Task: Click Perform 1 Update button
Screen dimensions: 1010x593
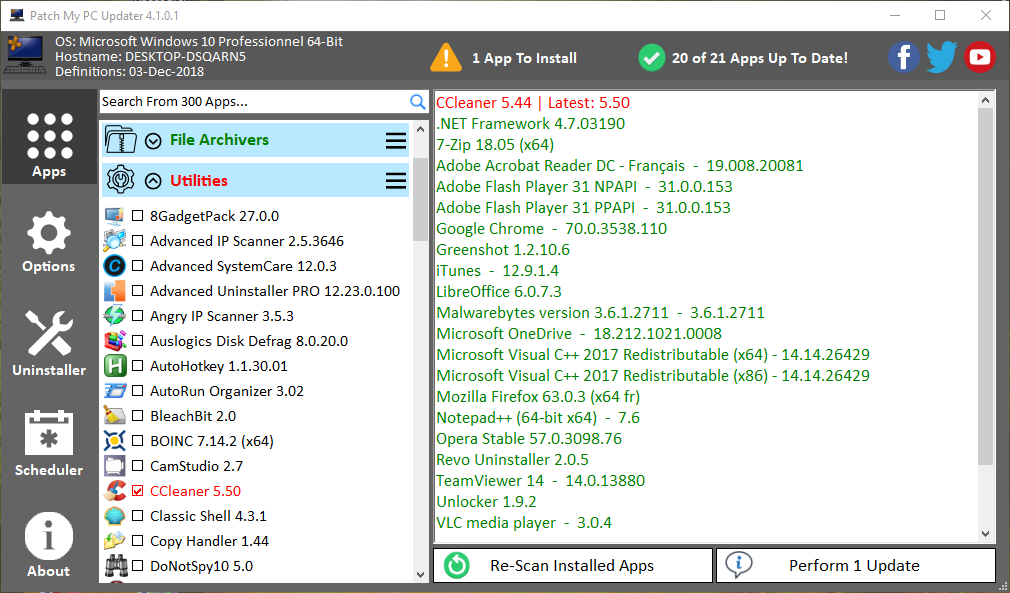Action: tap(855, 565)
